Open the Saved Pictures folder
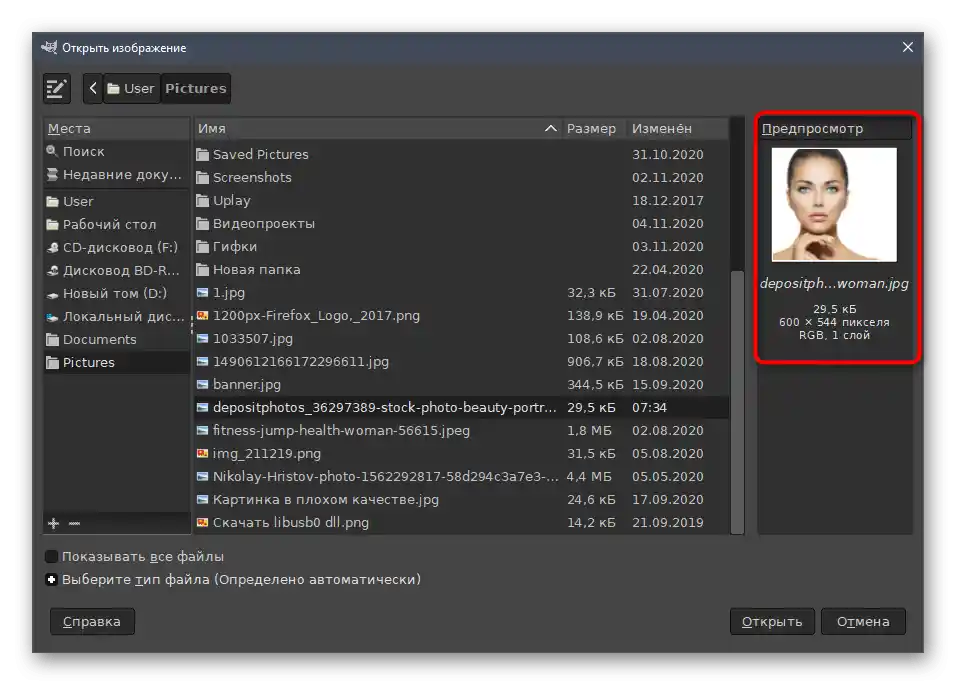 point(462,154)
